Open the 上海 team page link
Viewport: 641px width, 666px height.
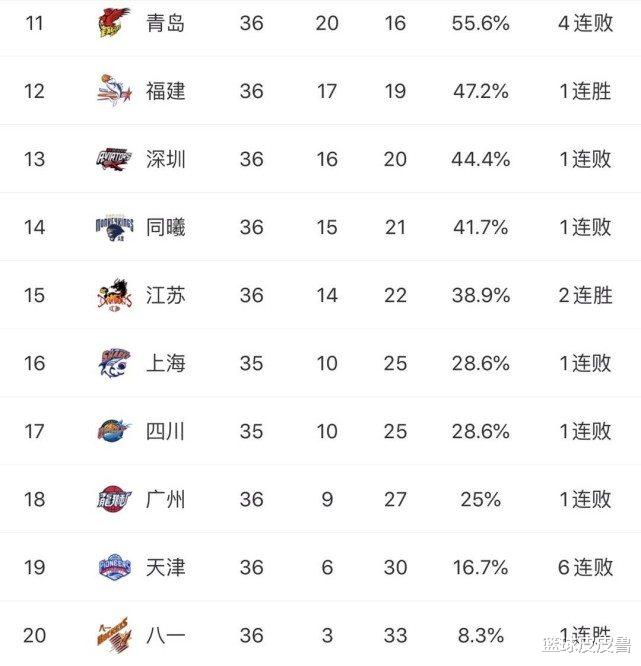point(165,363)
